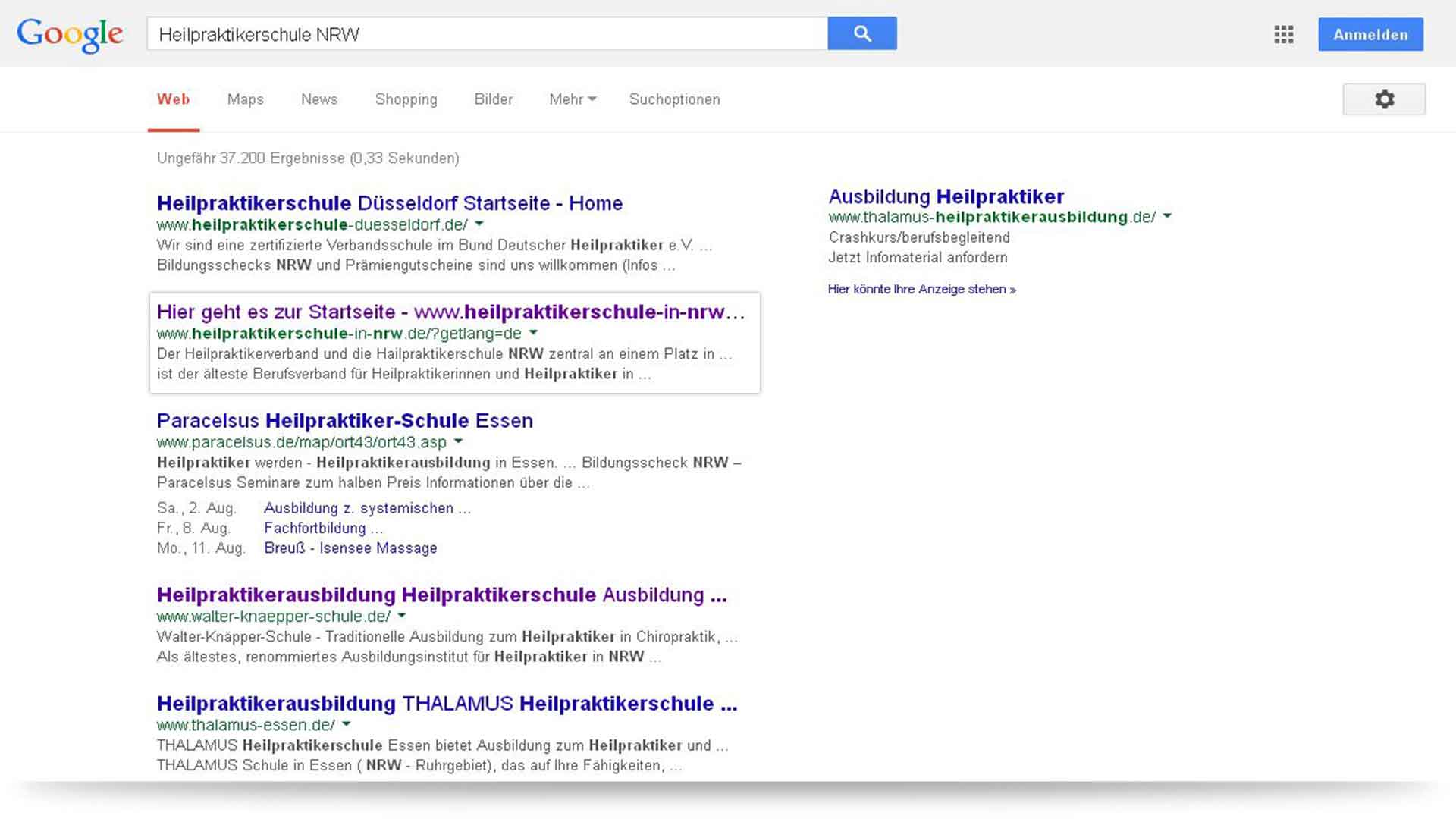Select the Web tab
1456x819 pixels.
click(x=174, y=99)
